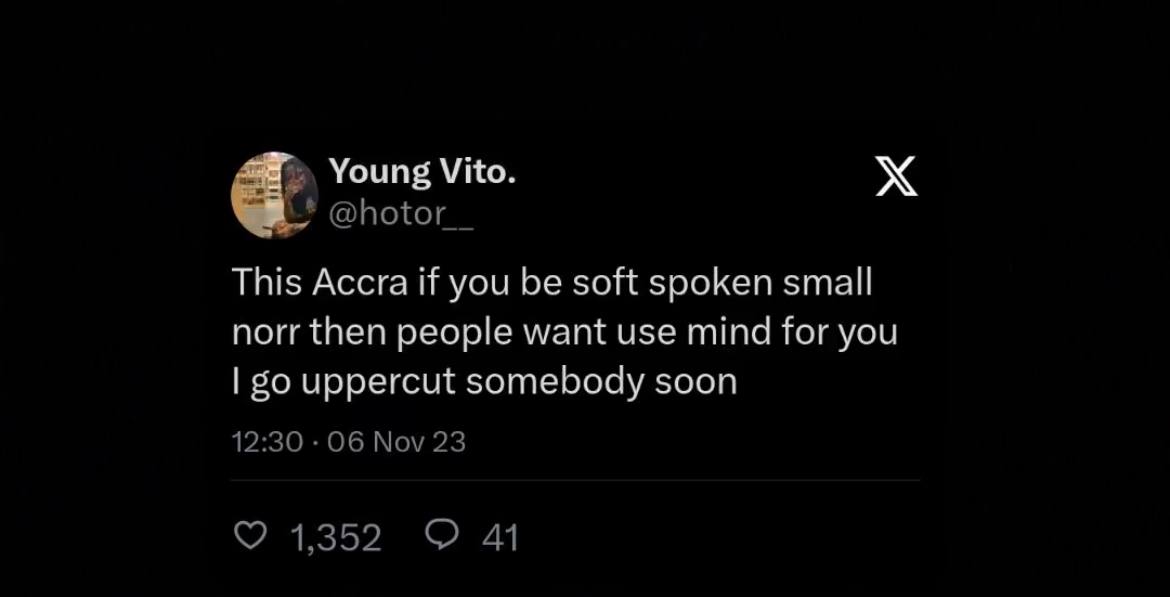This screenshot has width=1170, height=597.
Task: Open the @hotor__ handle link
Action: coord(401,215)
